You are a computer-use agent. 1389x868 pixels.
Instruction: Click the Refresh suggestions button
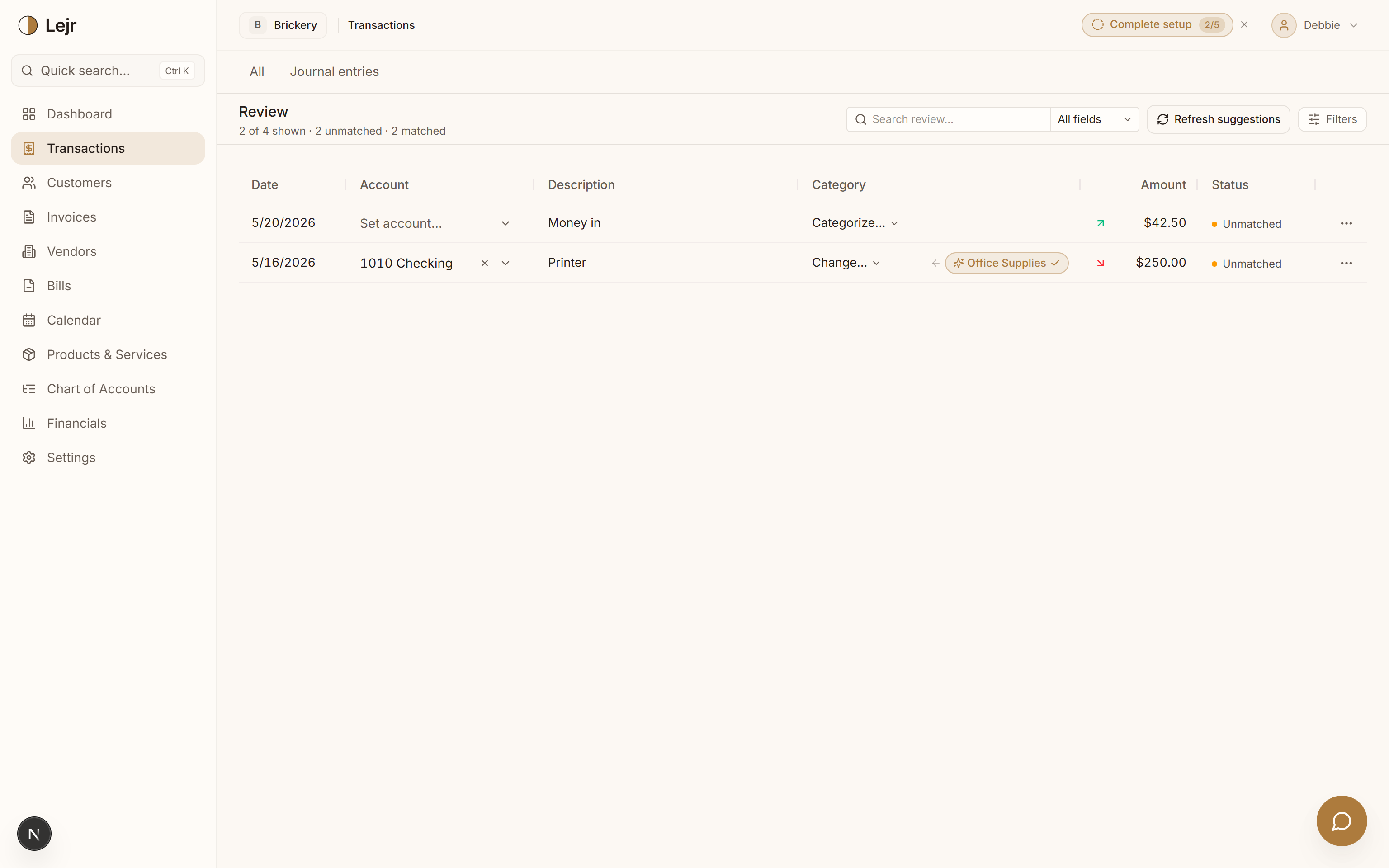pyautogui.click(x=1218, y=119)
